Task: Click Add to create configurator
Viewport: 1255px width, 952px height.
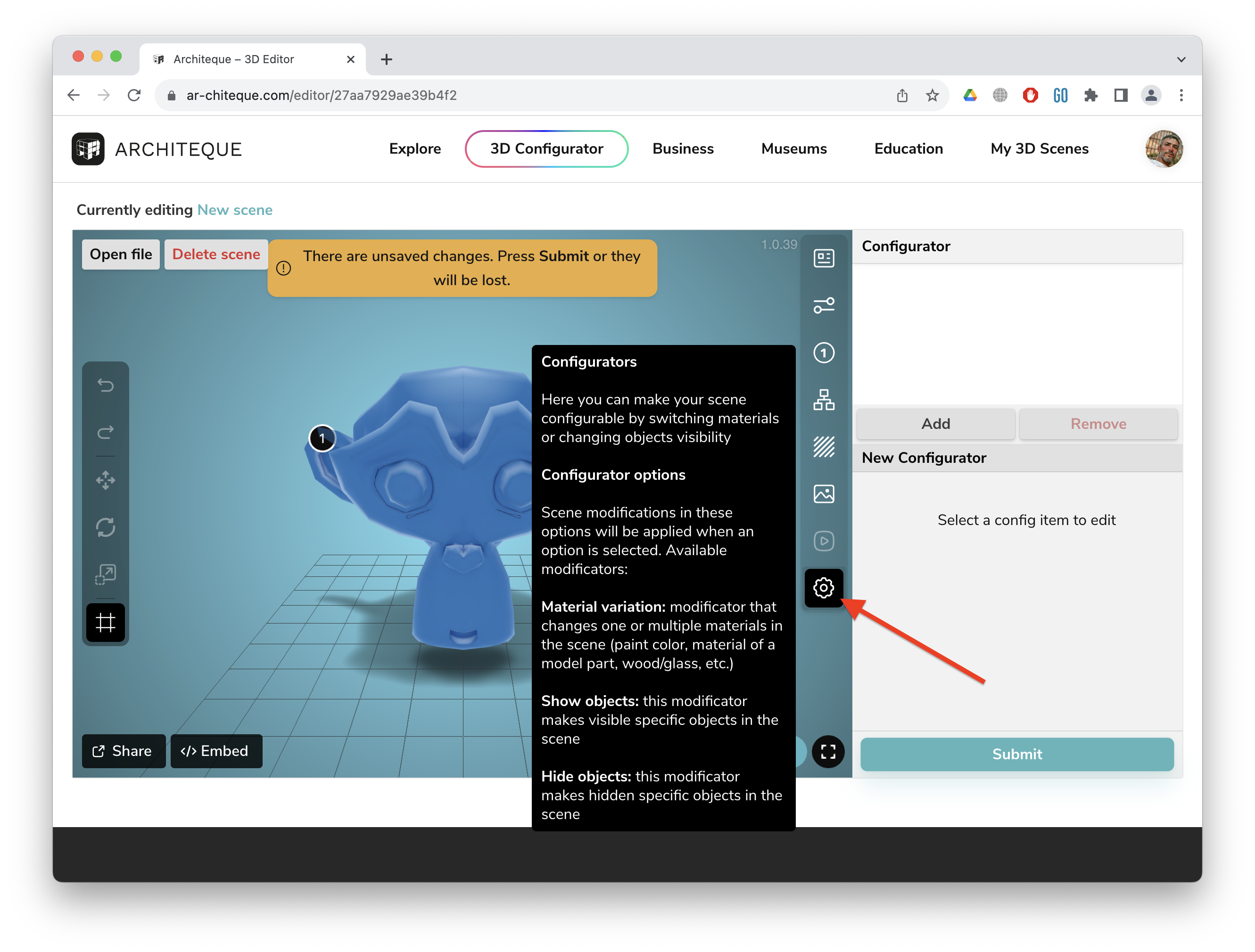Action: (935, 424)
